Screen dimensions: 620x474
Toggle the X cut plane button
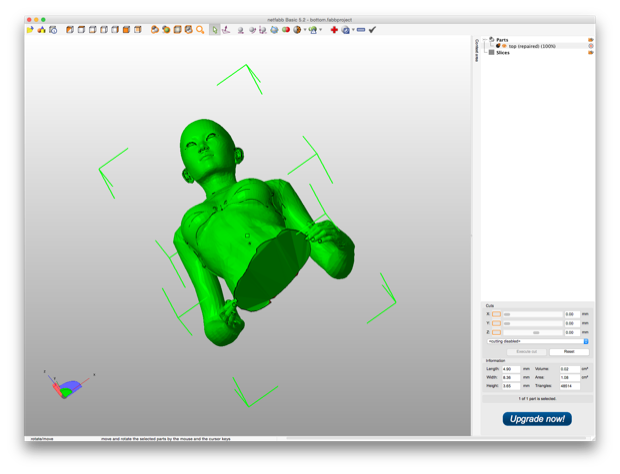click(496, 314)
